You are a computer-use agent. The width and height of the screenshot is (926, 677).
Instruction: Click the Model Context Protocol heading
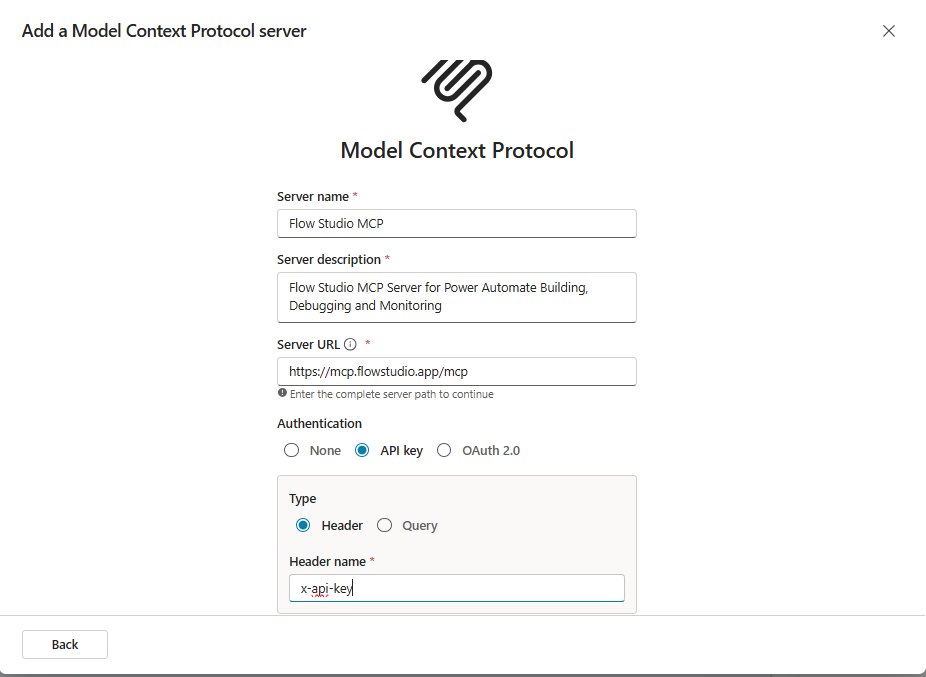click(457, 150)
